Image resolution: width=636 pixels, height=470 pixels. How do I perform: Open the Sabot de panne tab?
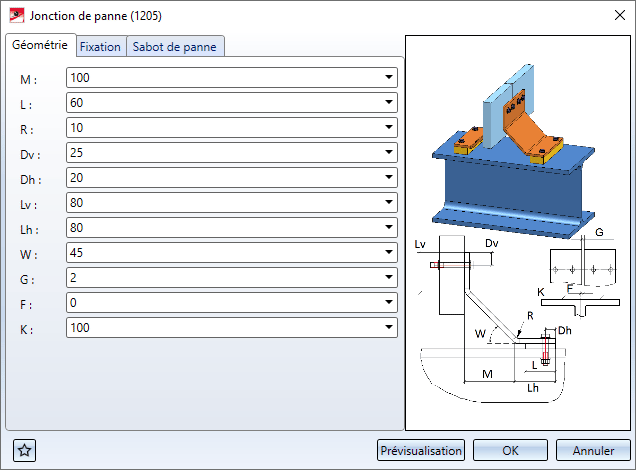click(x=176, y=46)
